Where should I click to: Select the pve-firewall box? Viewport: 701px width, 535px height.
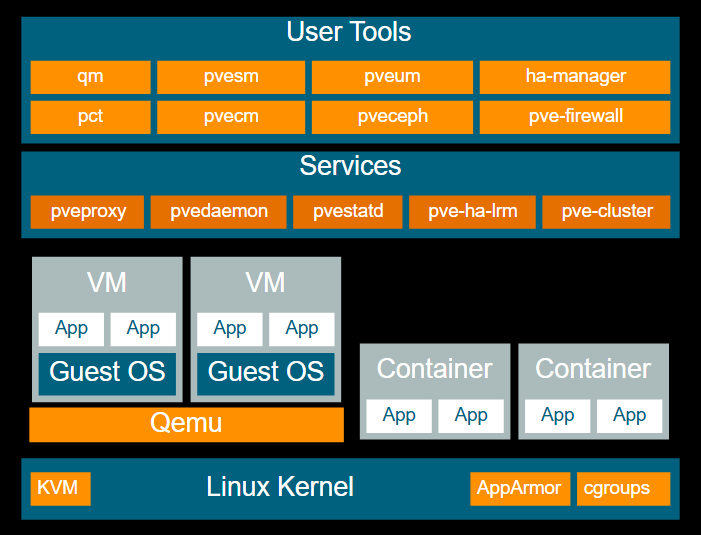(x=575, y=116)
